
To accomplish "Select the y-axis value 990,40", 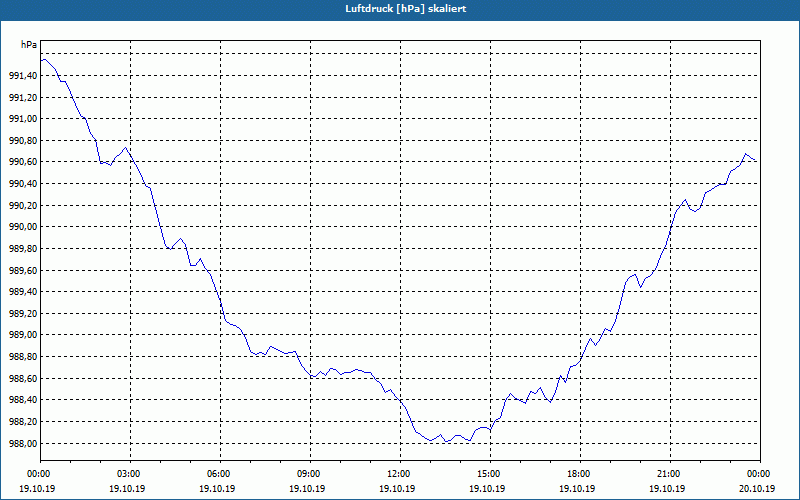I will (x=23, y=184).
